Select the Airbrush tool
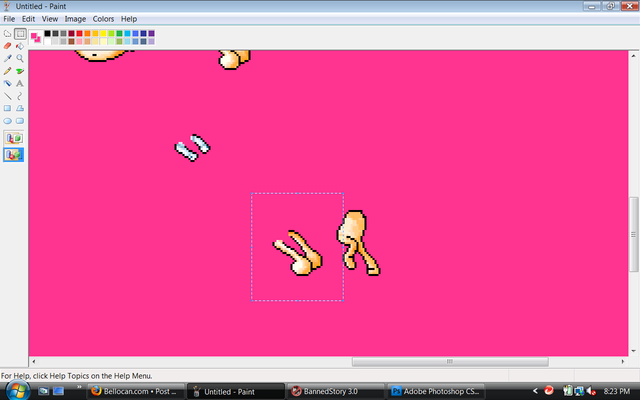Screen dimensions: 640x400 [x=7, y=83]
